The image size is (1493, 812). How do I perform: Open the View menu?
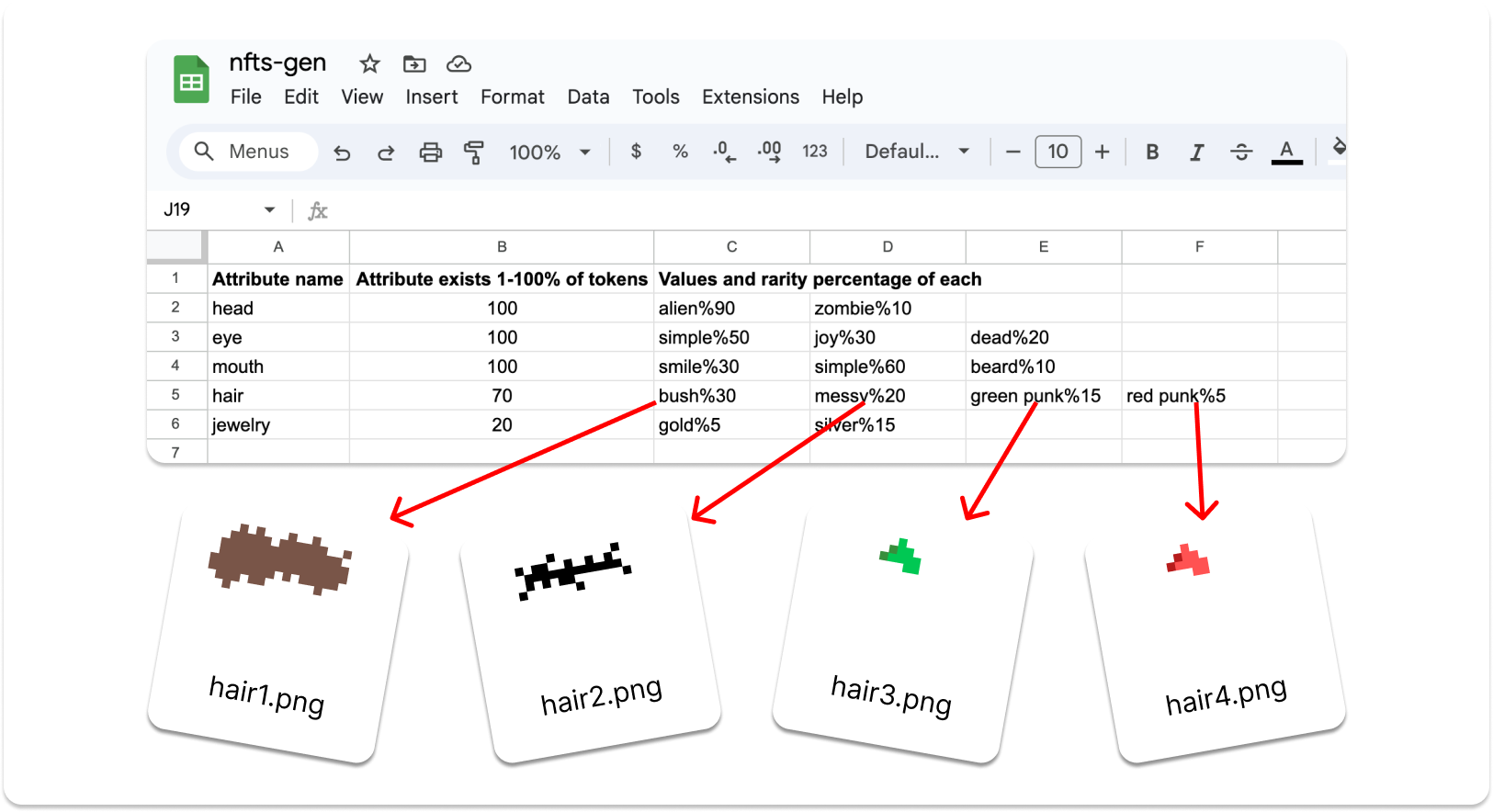point(362,96)
